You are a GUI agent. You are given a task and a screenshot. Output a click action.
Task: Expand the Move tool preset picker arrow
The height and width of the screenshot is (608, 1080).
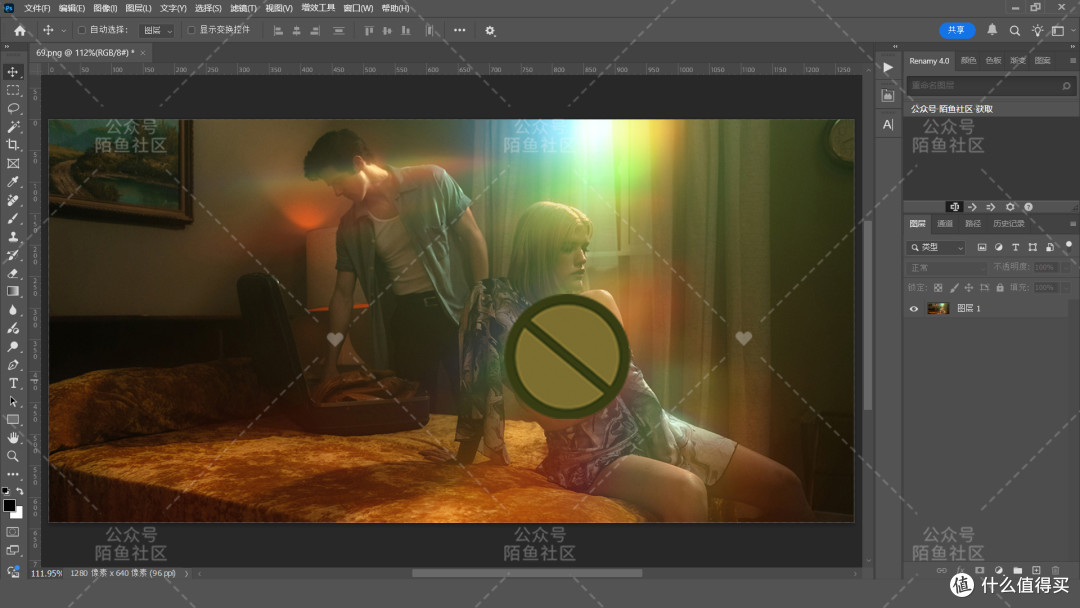pyautogui.click(x=63, y=30)
